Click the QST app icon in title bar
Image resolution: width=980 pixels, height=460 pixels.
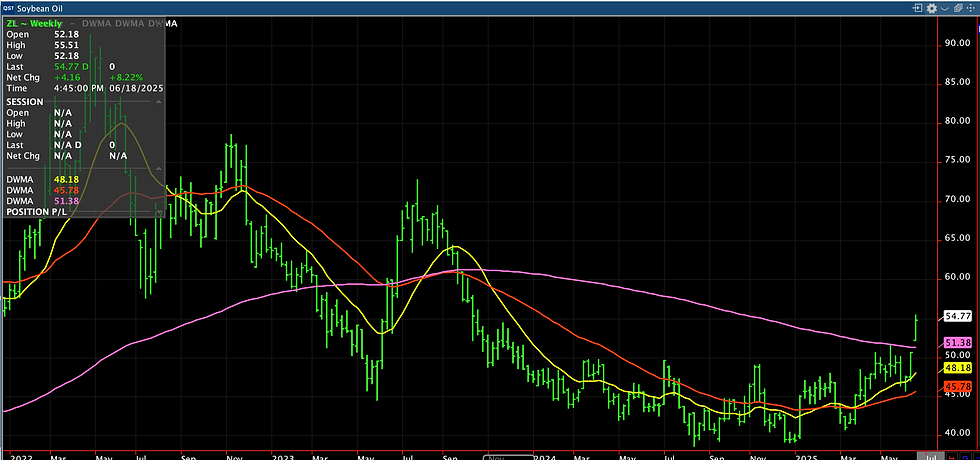pyautogui.click(x=9, y=9)
